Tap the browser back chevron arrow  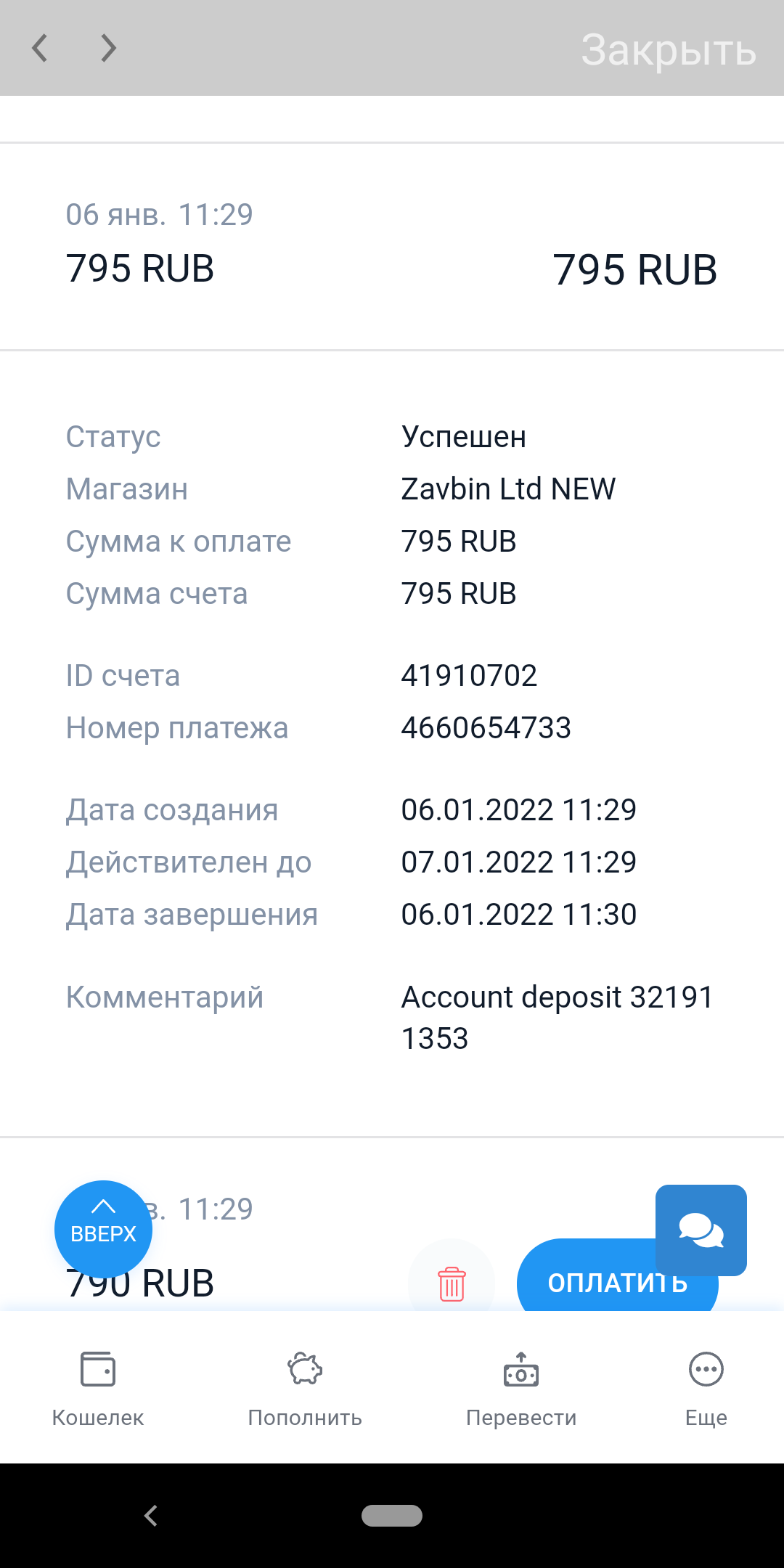41,49
